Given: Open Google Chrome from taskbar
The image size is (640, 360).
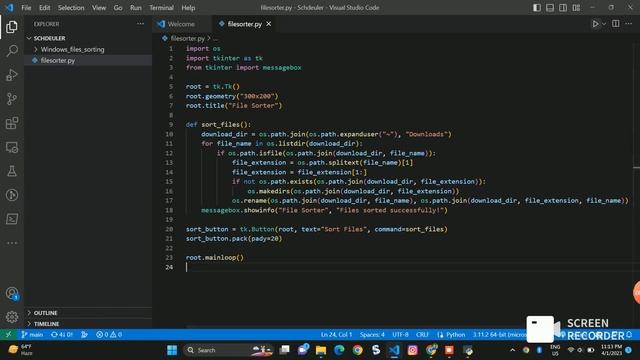Looking at the screenshot, I should coord(358,350).
